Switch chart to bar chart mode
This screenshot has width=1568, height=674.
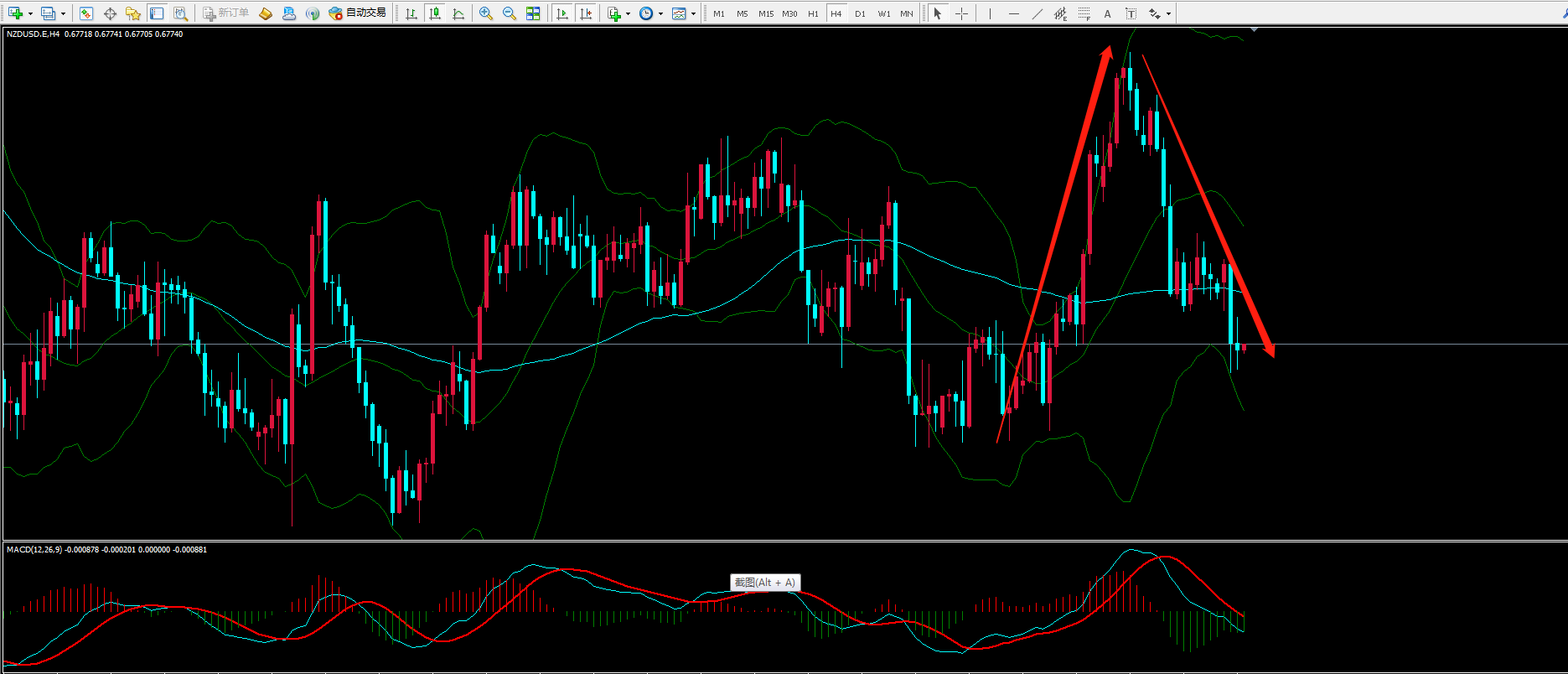tap(411, 13)
